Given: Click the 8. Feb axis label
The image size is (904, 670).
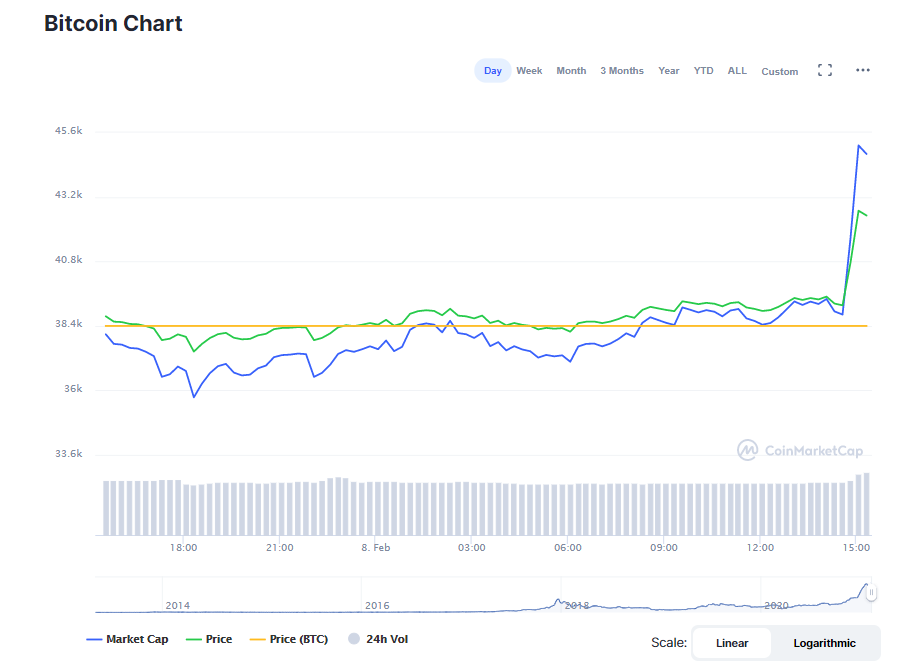Looking at the screenshot, I should [376, 547].
